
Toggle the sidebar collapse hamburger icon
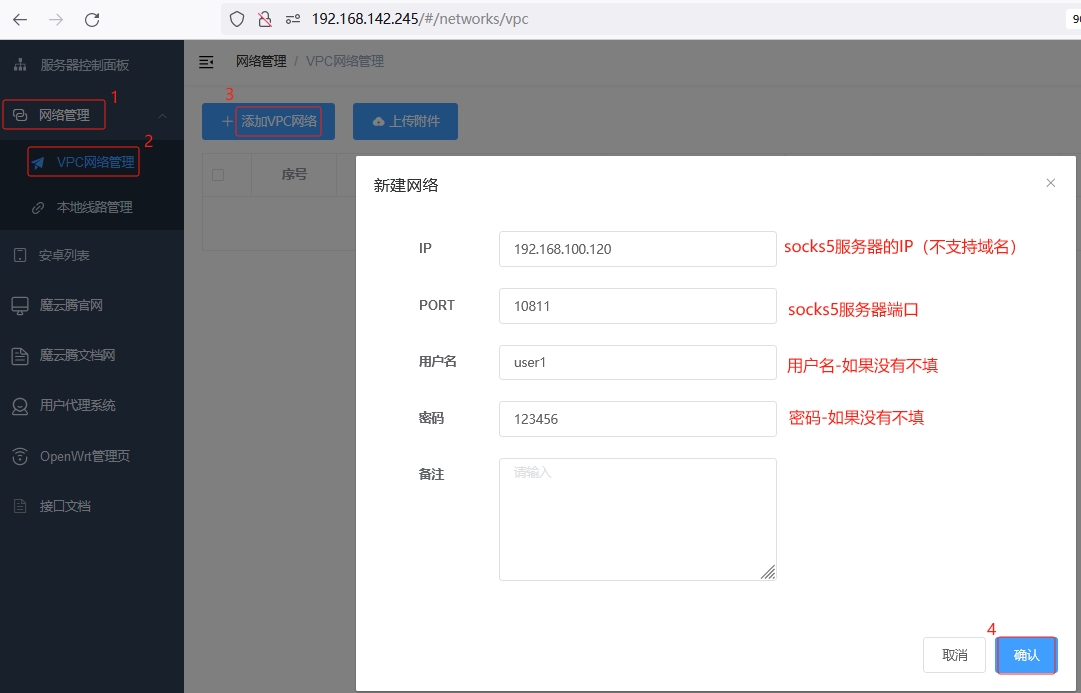[206, 62]
